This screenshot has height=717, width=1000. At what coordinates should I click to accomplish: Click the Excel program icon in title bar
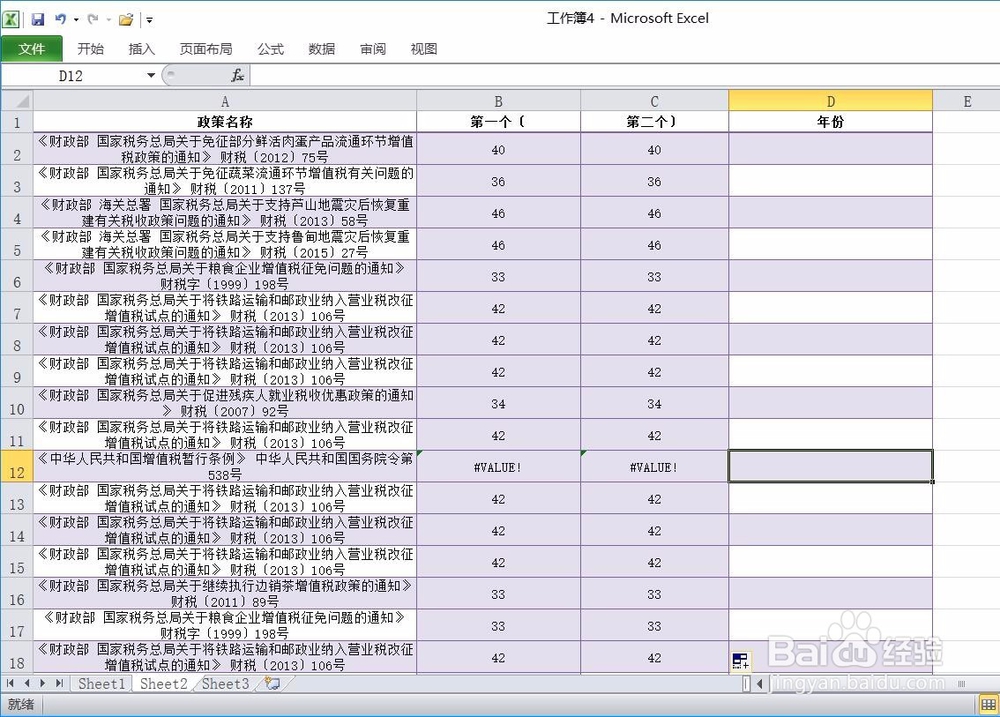pyautogui.click(x=12, y=18)
